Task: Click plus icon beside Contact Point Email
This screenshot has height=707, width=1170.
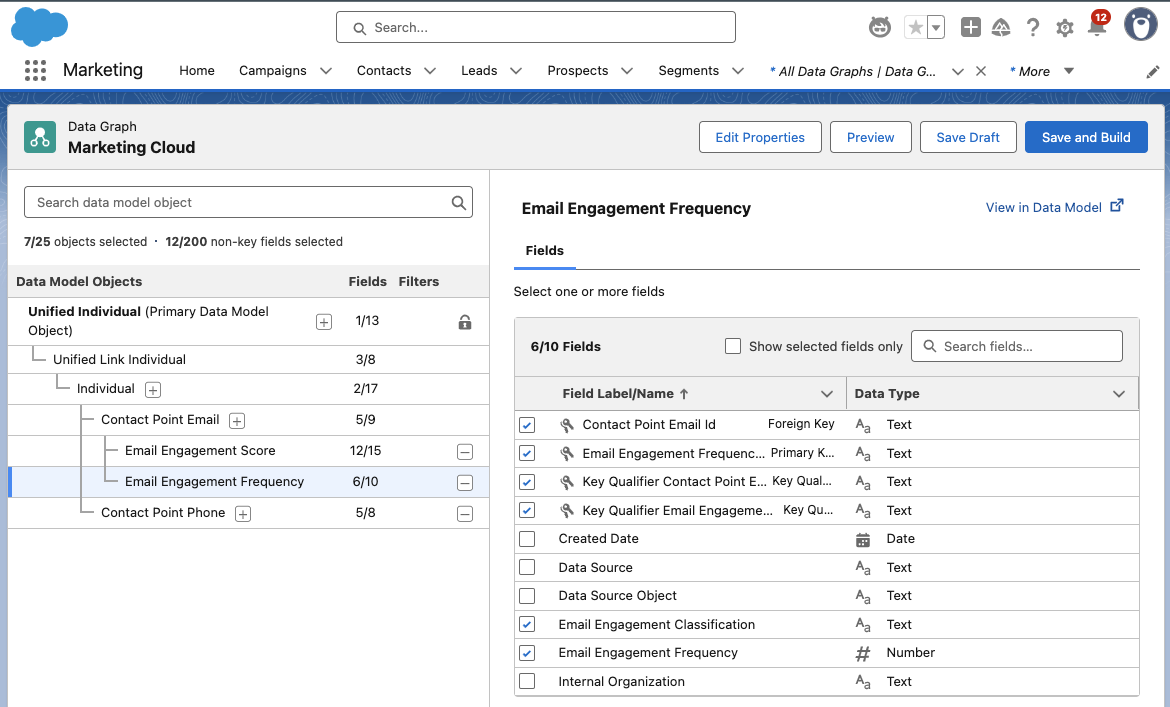Action: (x=237, y=421)
